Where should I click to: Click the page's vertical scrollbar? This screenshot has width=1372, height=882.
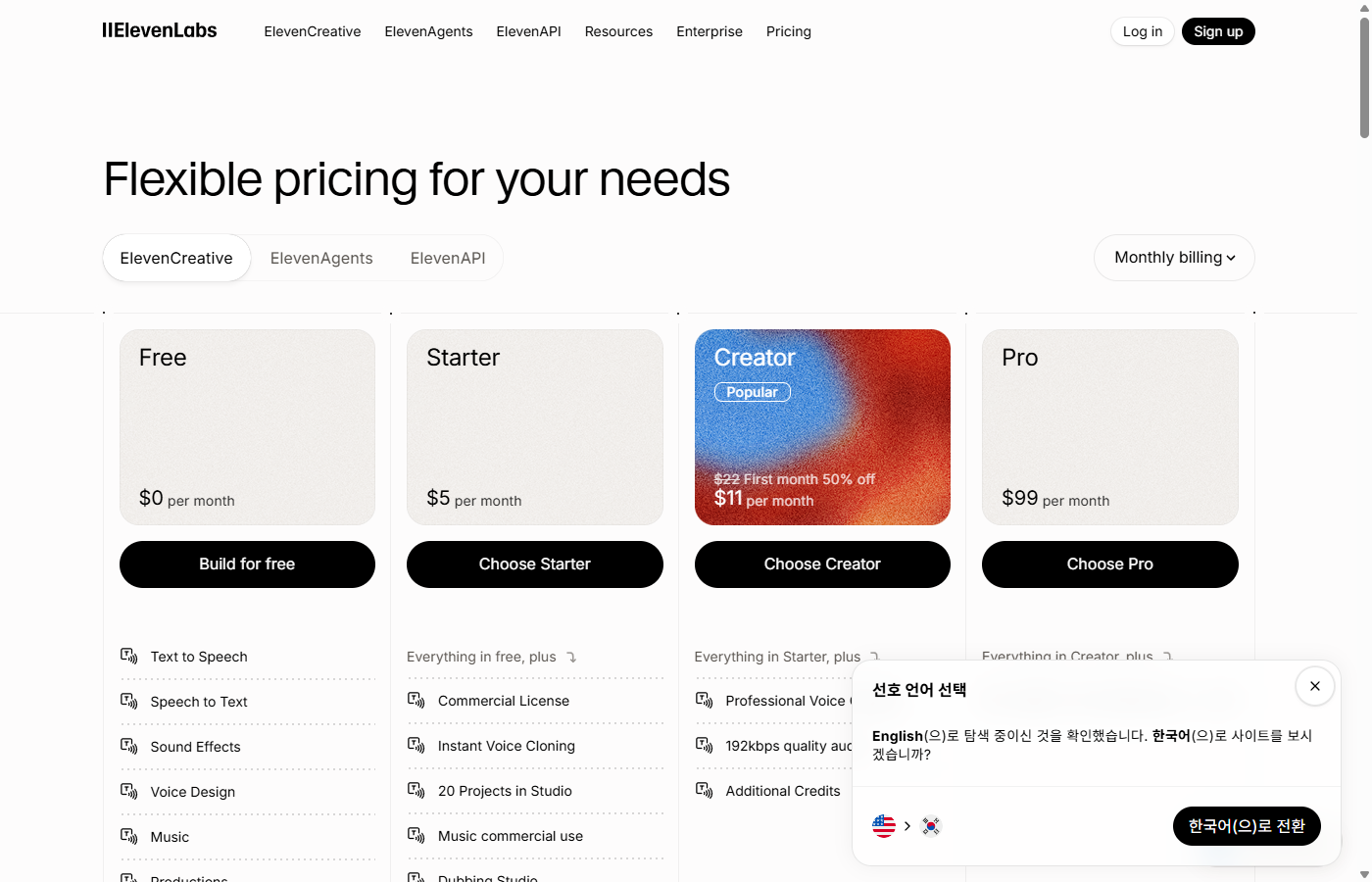[x=1364, y=78]
